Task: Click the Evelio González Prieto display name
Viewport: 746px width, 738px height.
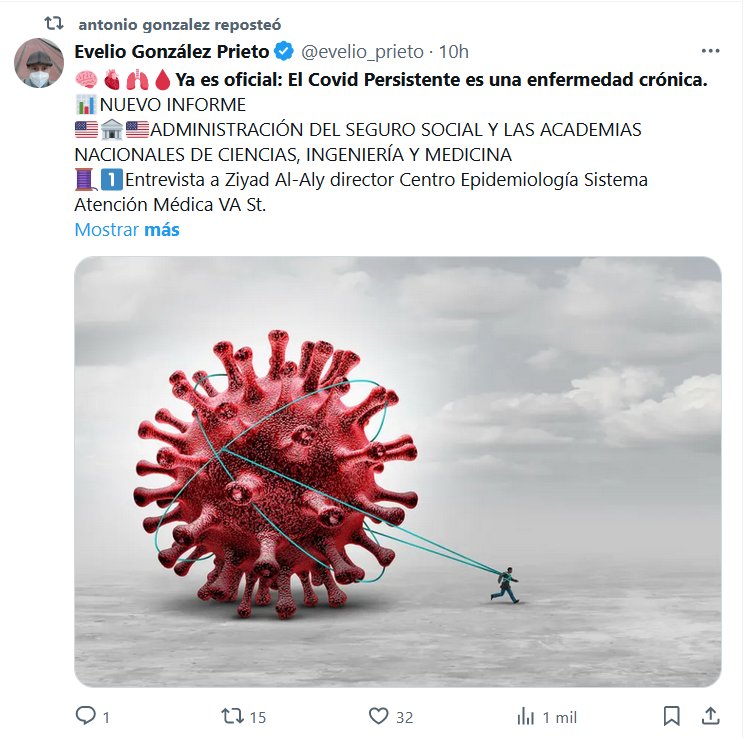Action: [172, 51]
